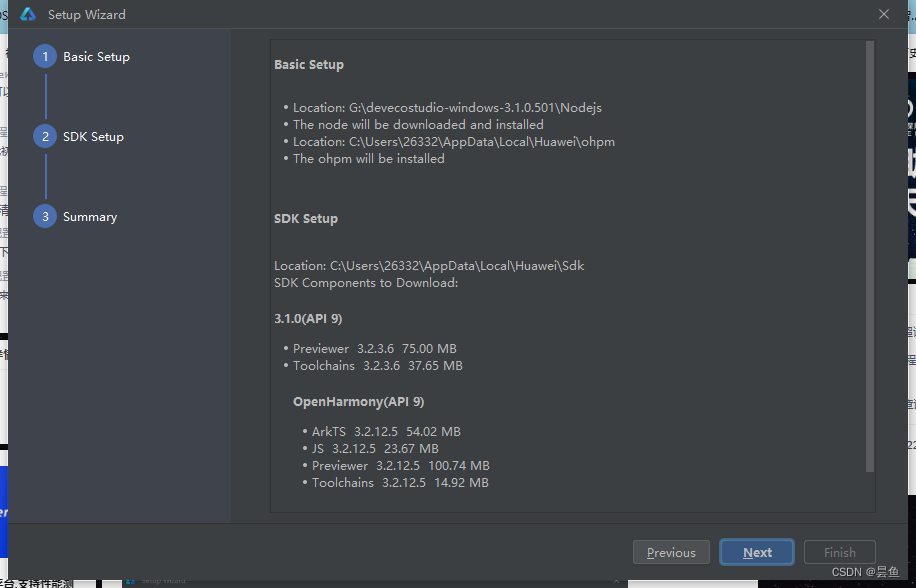The image size is (916, 588).
Task: Click 'The node will be downloaded and installed'
Action: (418, 124)
